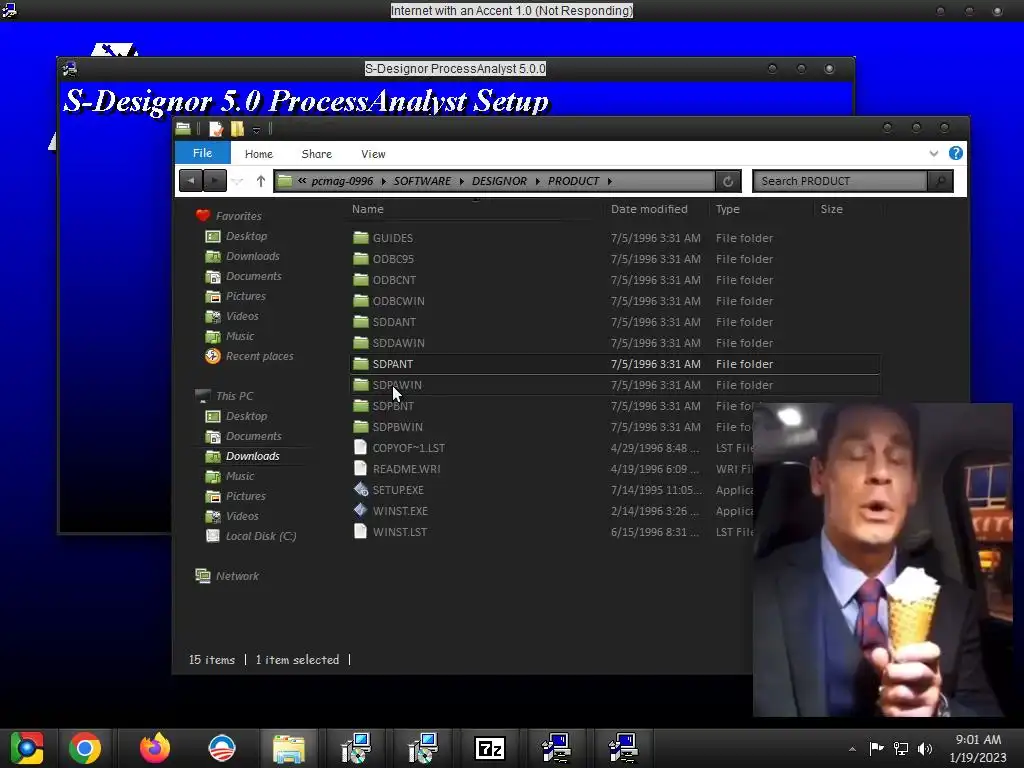Switch to the Share ribbon tab
1024x768 pixels.
pyautogui.click(x=317, y=153)
